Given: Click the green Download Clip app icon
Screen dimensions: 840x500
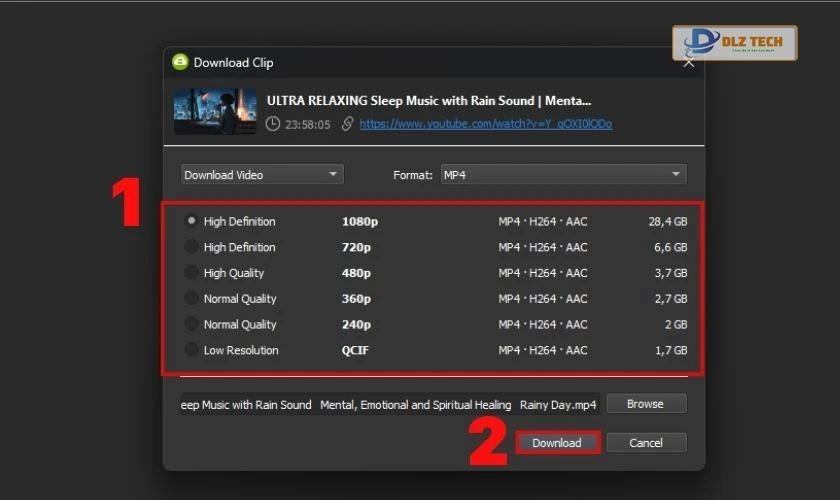Looking at the screenshot, I should point(180,62).
